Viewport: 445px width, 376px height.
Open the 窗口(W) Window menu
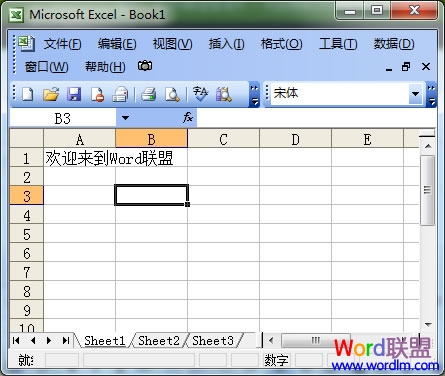[47, 67]
